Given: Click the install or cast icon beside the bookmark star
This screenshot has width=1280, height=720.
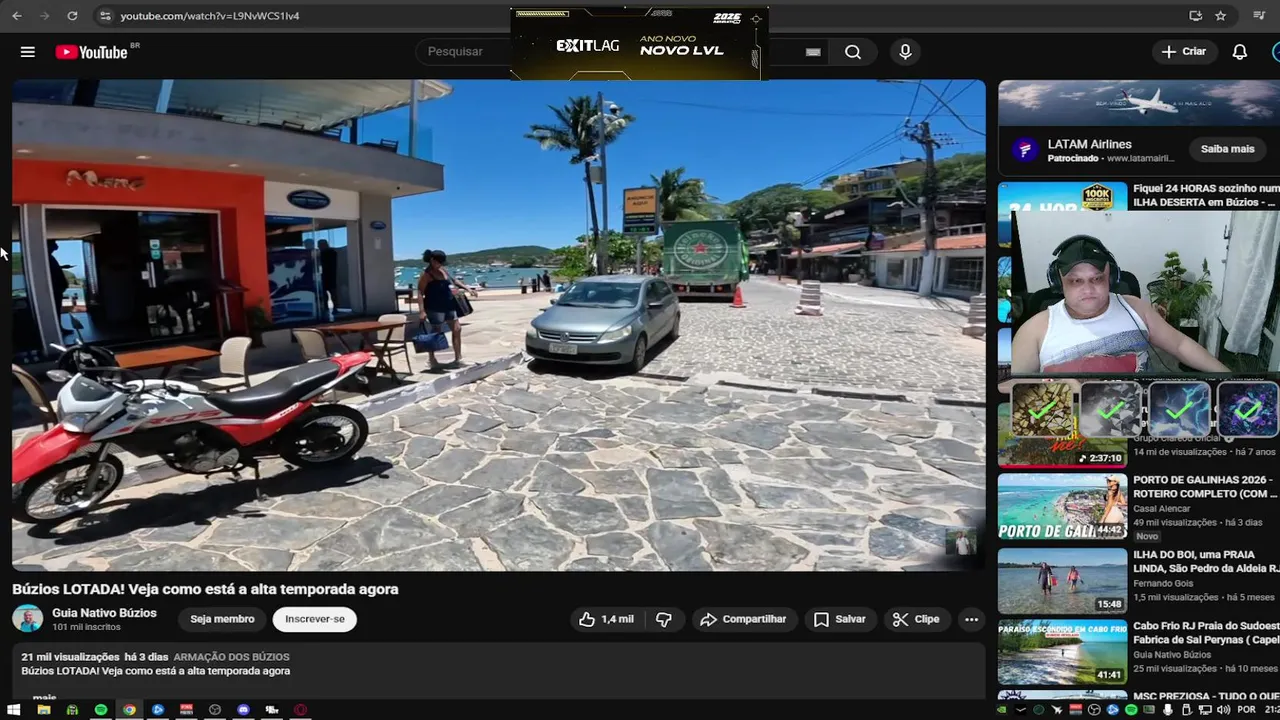Looking at the screenshot, I should [x=1195, y=16].
